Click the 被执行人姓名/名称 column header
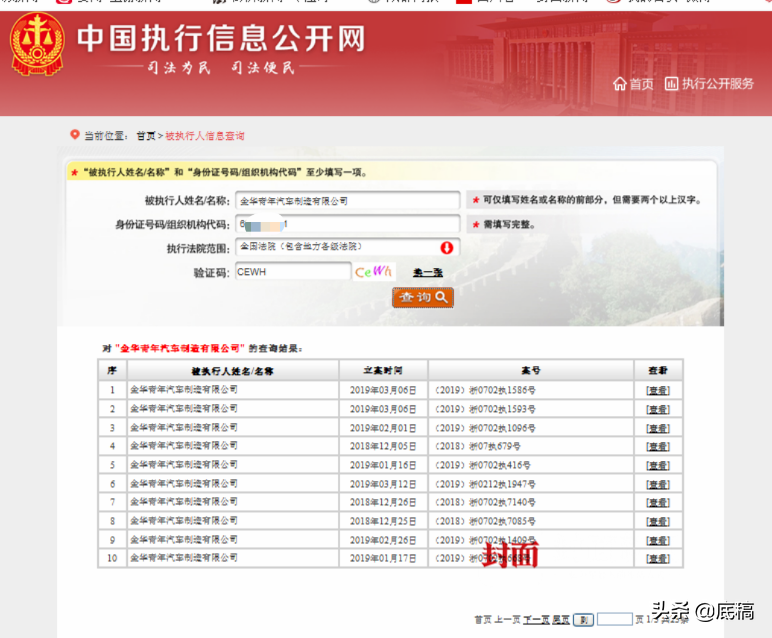Image resolution: width=772 pixels, height=638 pixels. [232, 371]
